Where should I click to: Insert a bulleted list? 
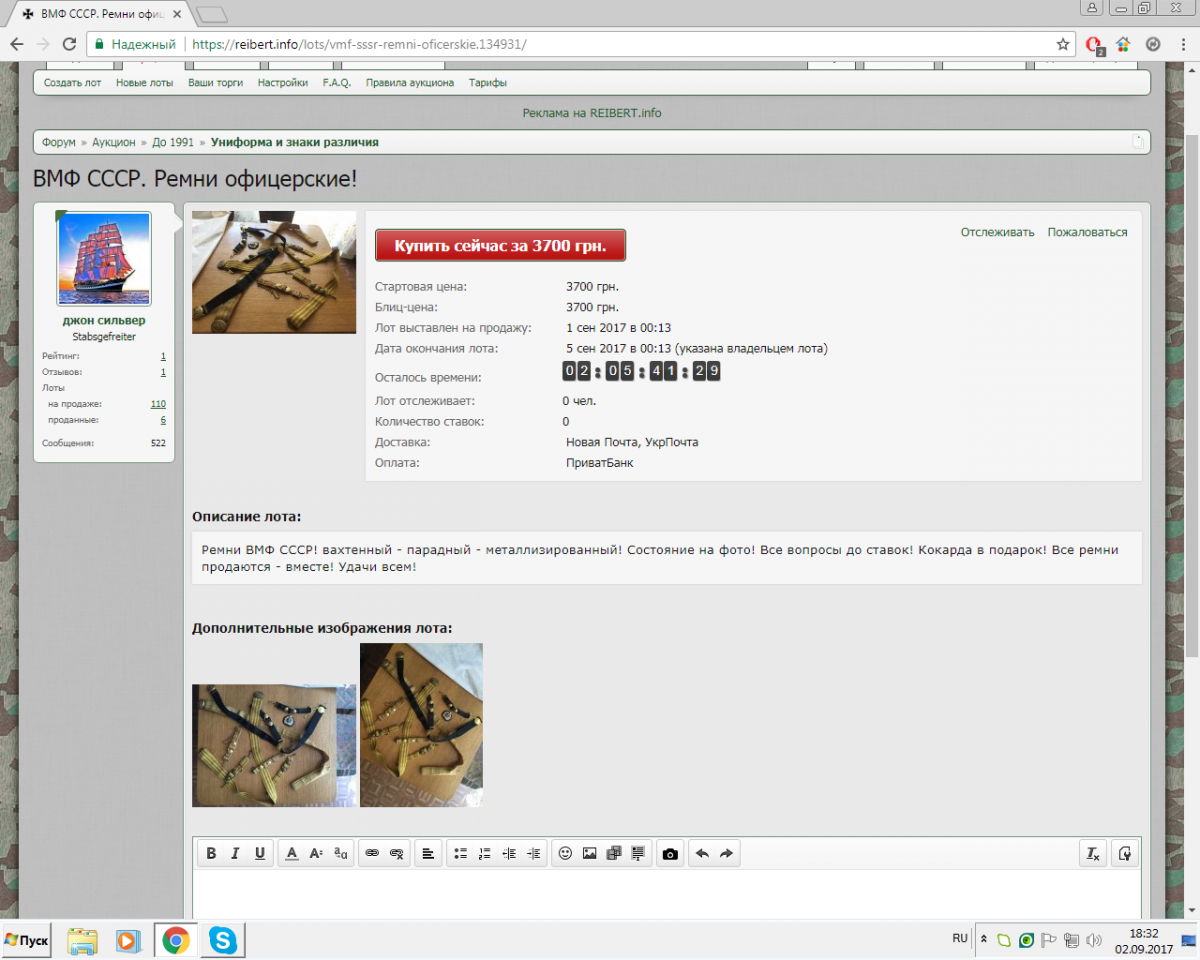point(461,854)
